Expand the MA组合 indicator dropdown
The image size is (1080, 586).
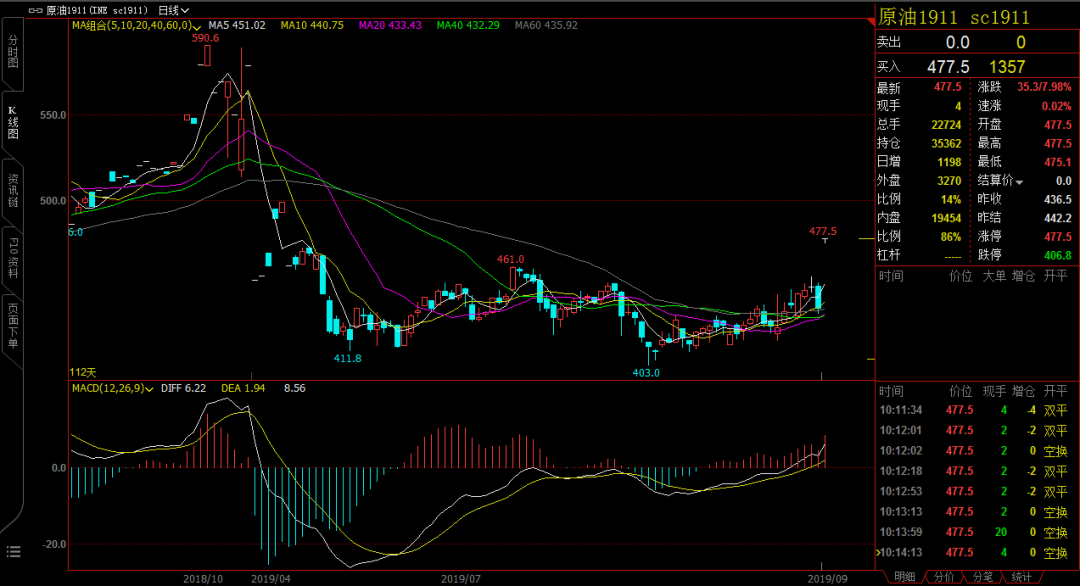point(198,27)
